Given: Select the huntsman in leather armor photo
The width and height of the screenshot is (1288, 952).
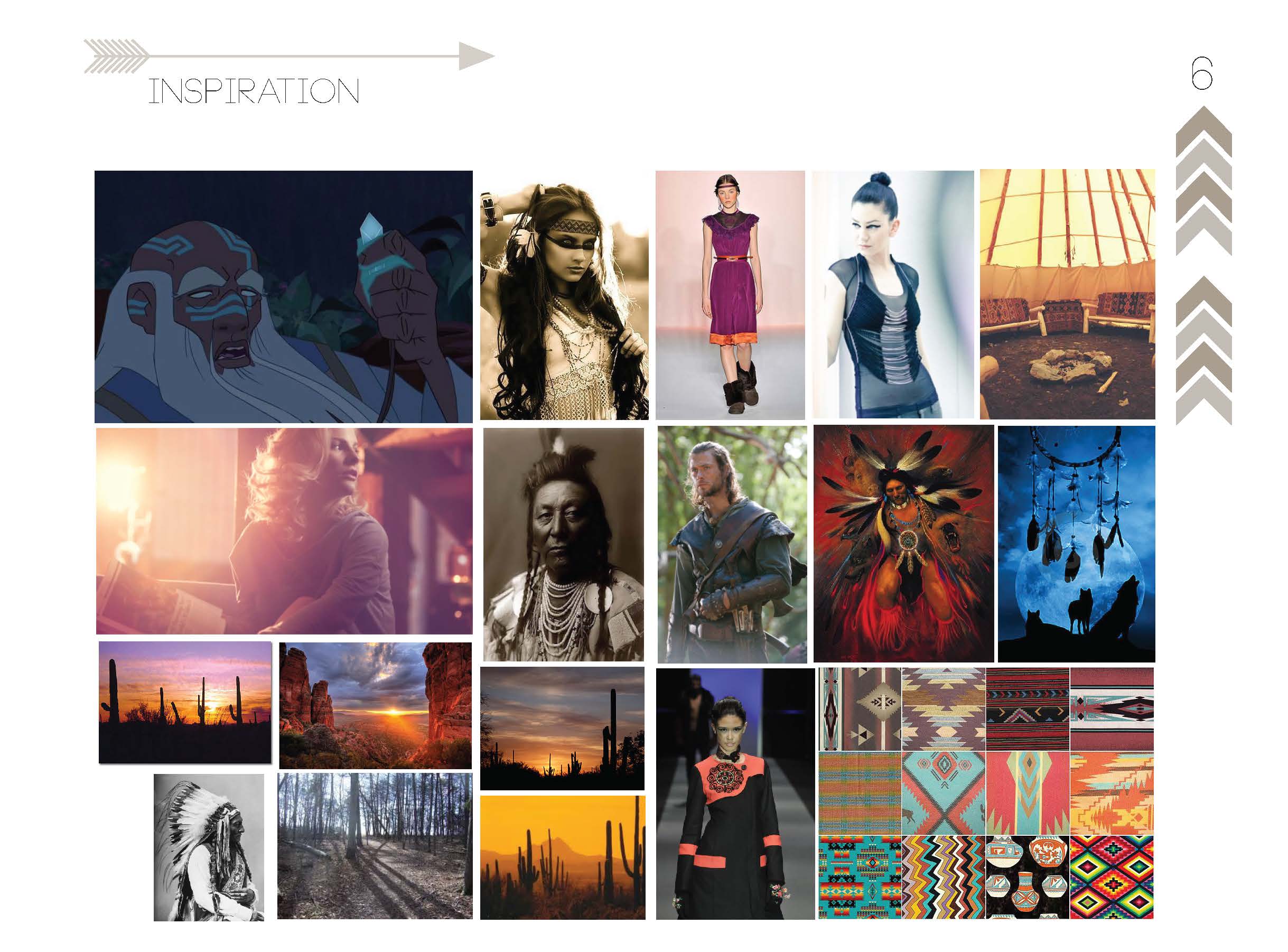Looking at the screenshot, I should pos(732,545).
